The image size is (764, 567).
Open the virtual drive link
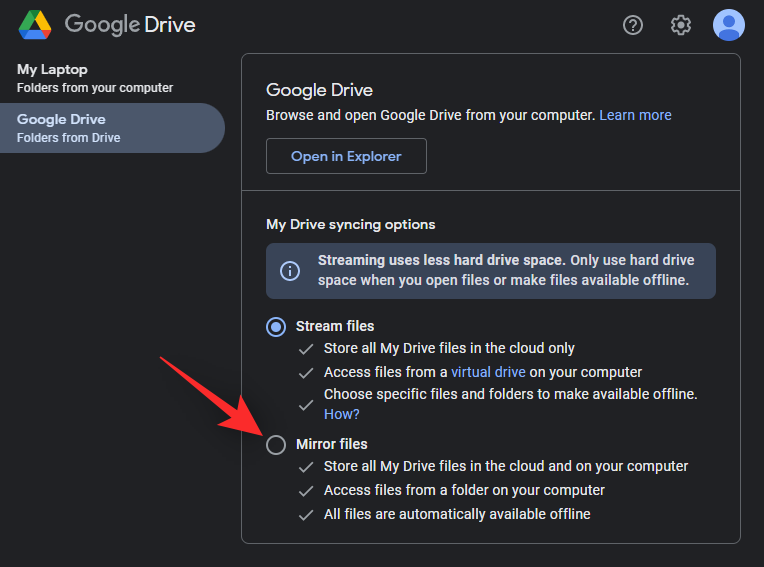click(x=488, y=372)
